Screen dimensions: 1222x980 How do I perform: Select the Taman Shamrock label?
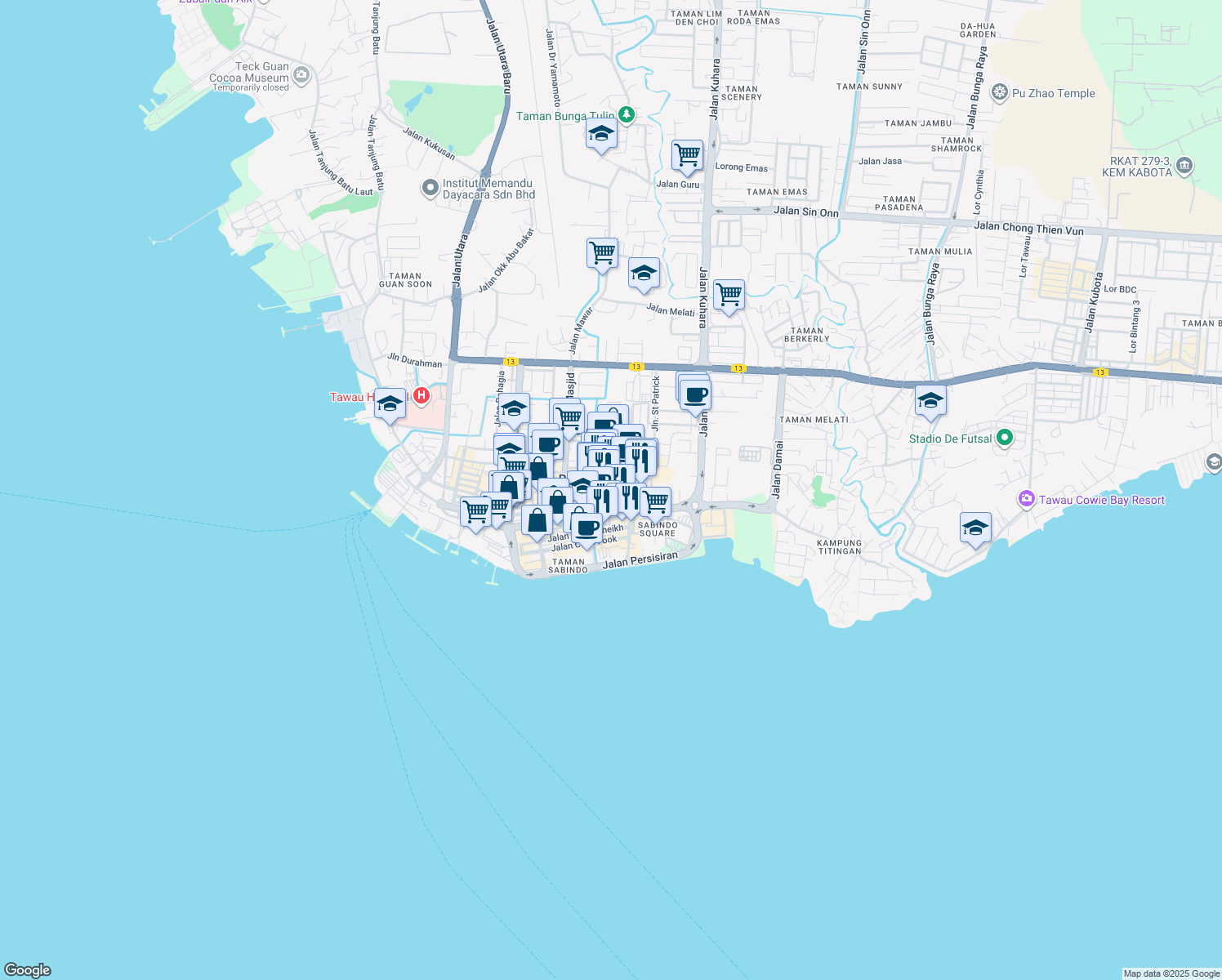(x=957, y=145)
